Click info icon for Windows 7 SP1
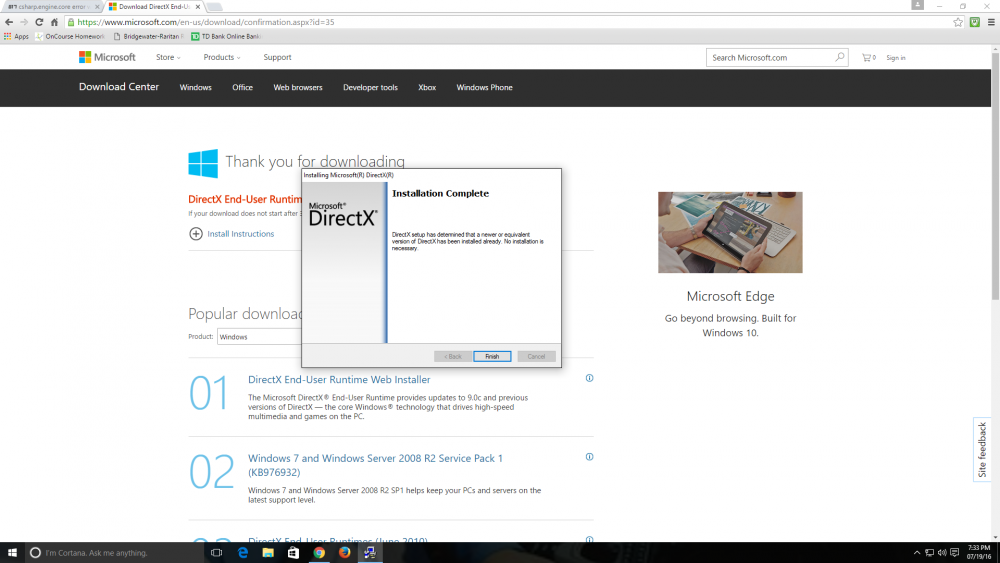This screenshot has height=563, width=1000. (589, 457)
